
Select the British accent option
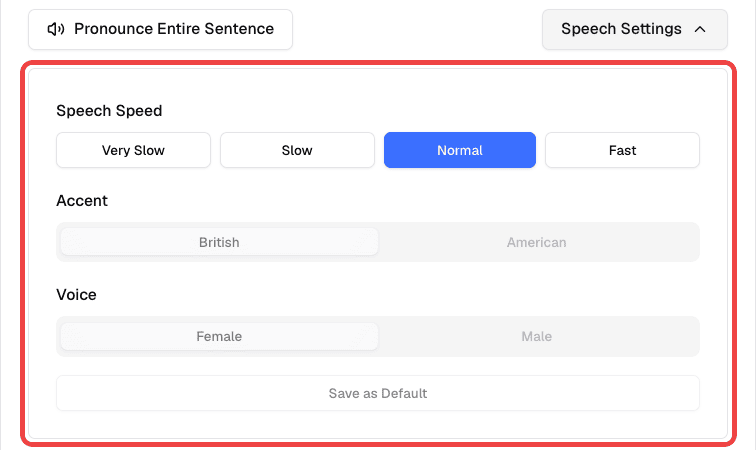(x=219, y=242)
